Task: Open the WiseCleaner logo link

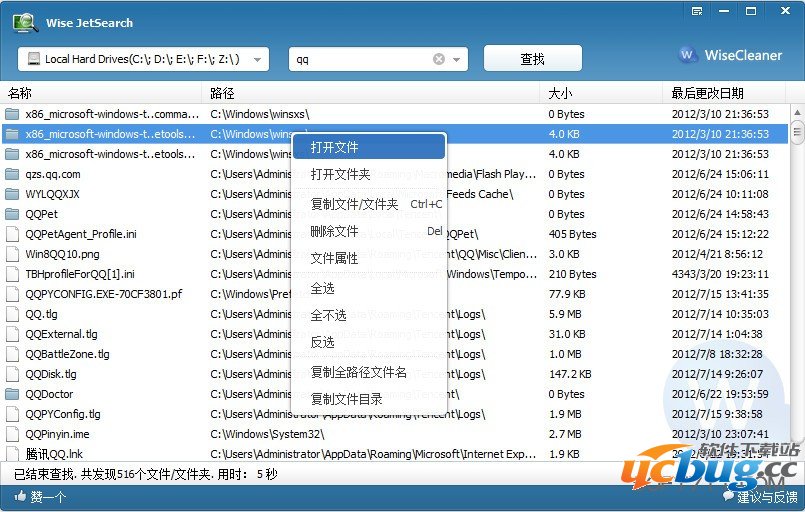Action: tap(730, 55)
